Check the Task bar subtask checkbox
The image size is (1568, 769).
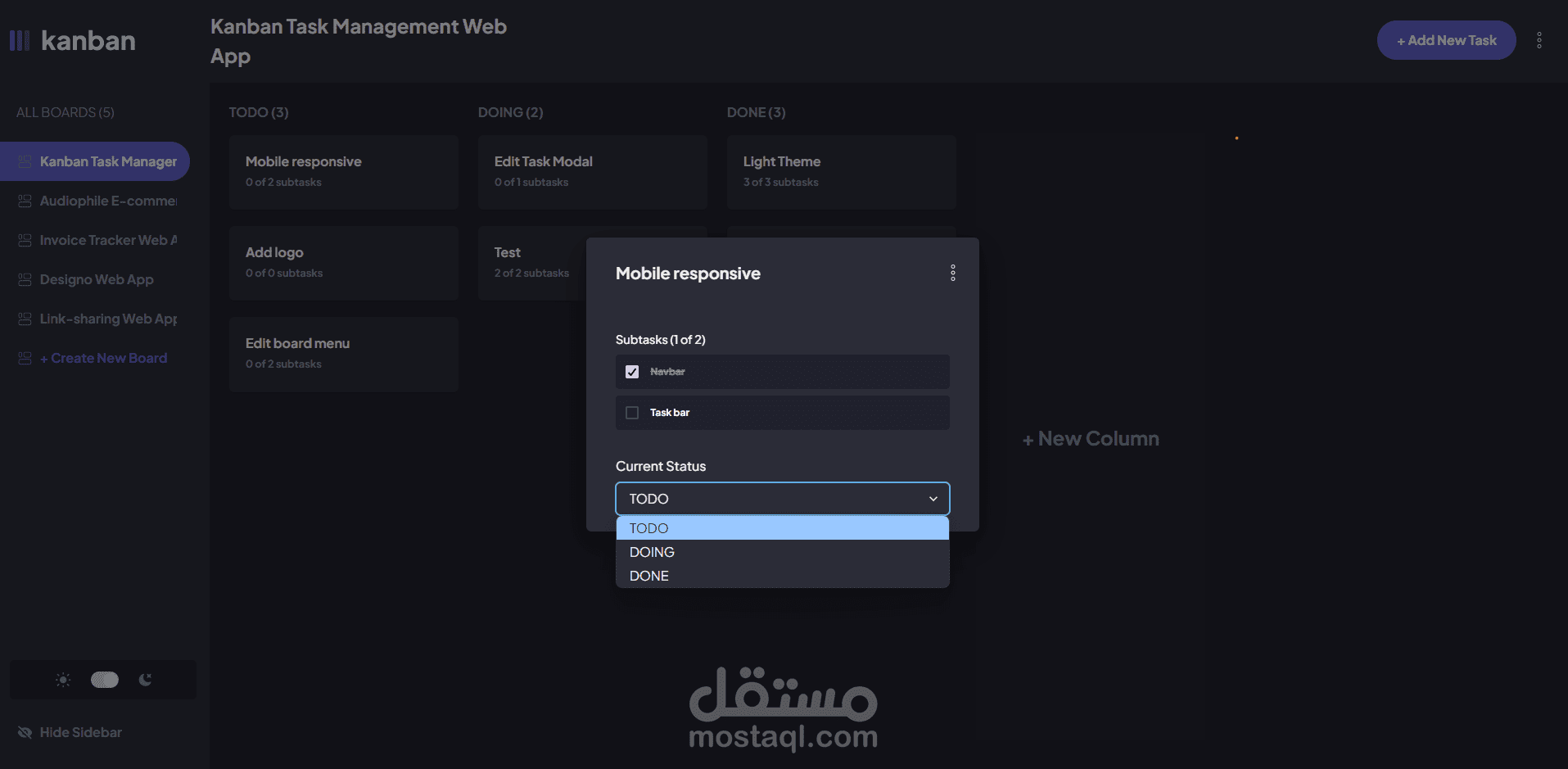[x=632, y=413]
